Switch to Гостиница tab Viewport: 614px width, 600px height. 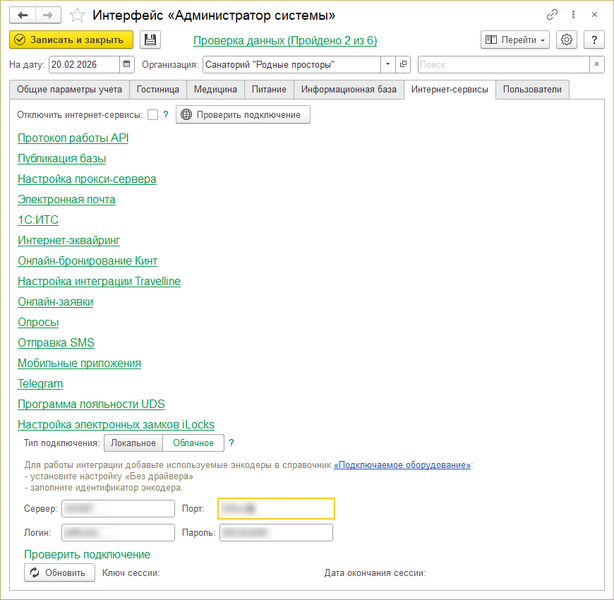[158, 90]
